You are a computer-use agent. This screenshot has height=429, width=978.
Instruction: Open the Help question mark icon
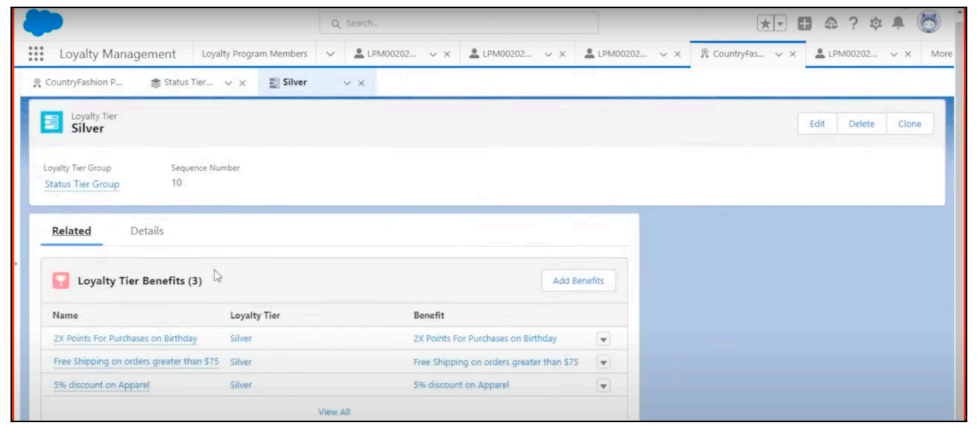pyautogui.click(x=852, y=23)
